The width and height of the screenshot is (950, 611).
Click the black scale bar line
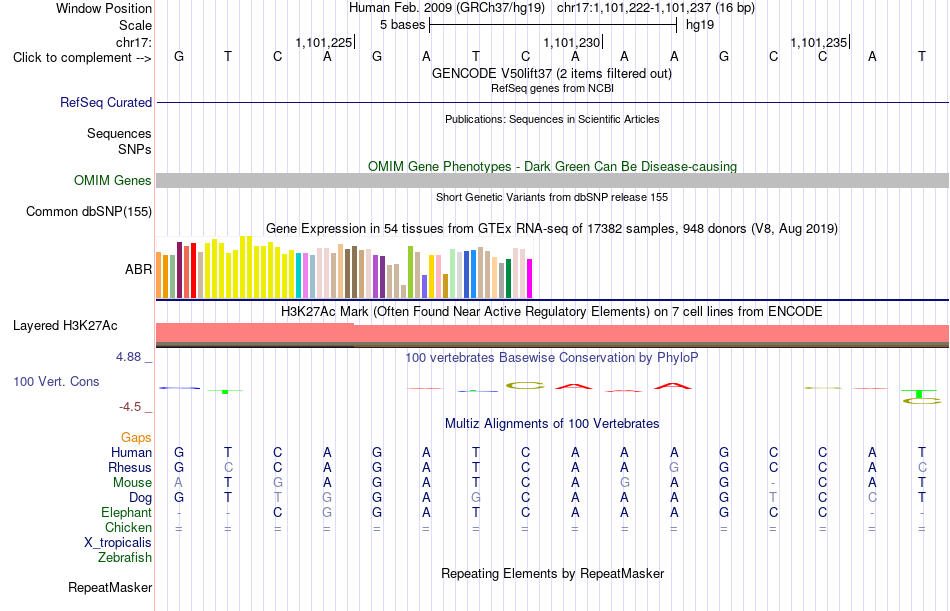(553, 25)
